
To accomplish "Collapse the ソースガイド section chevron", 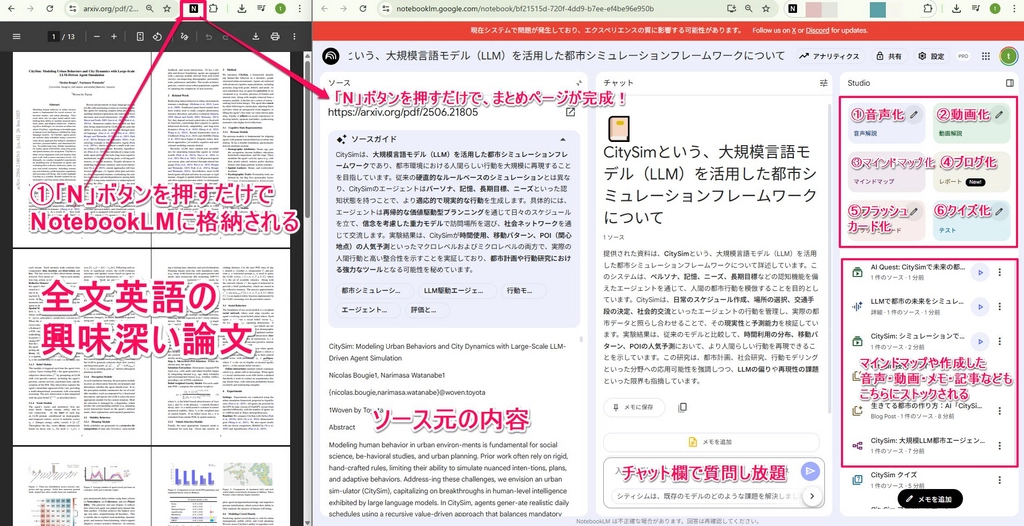I will click(562, 140).
